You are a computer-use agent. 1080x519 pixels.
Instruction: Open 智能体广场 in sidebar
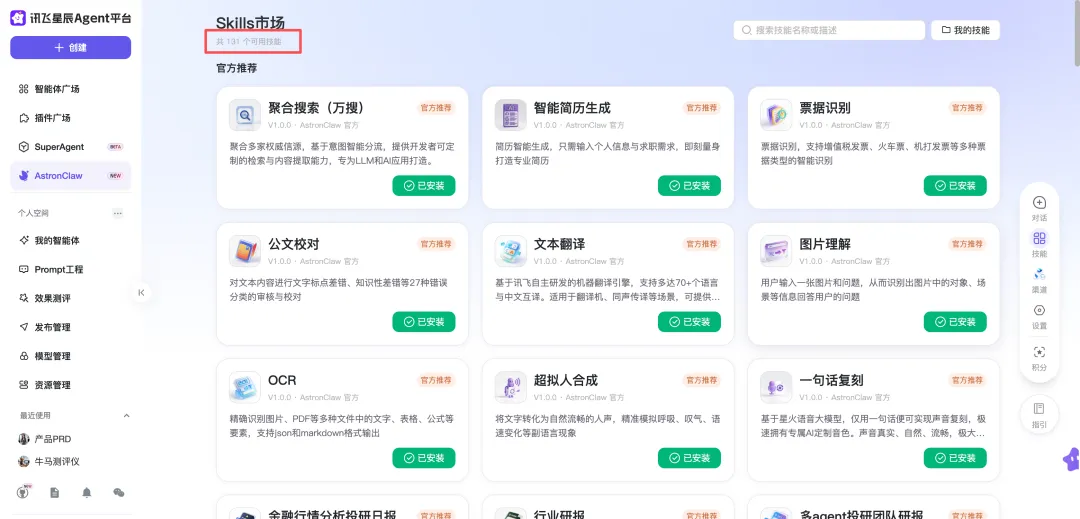(70, 89)
